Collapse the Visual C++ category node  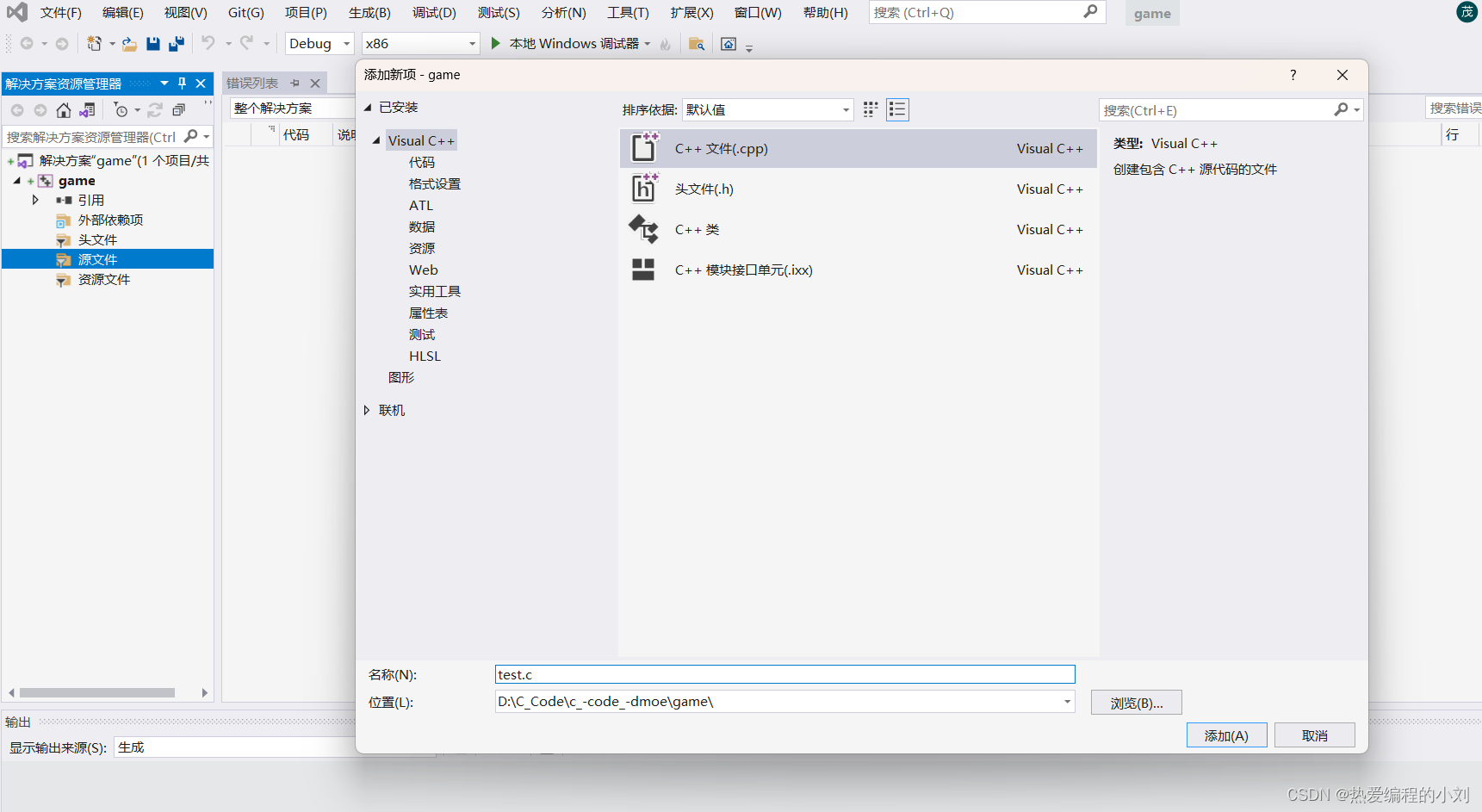point(376,140)
